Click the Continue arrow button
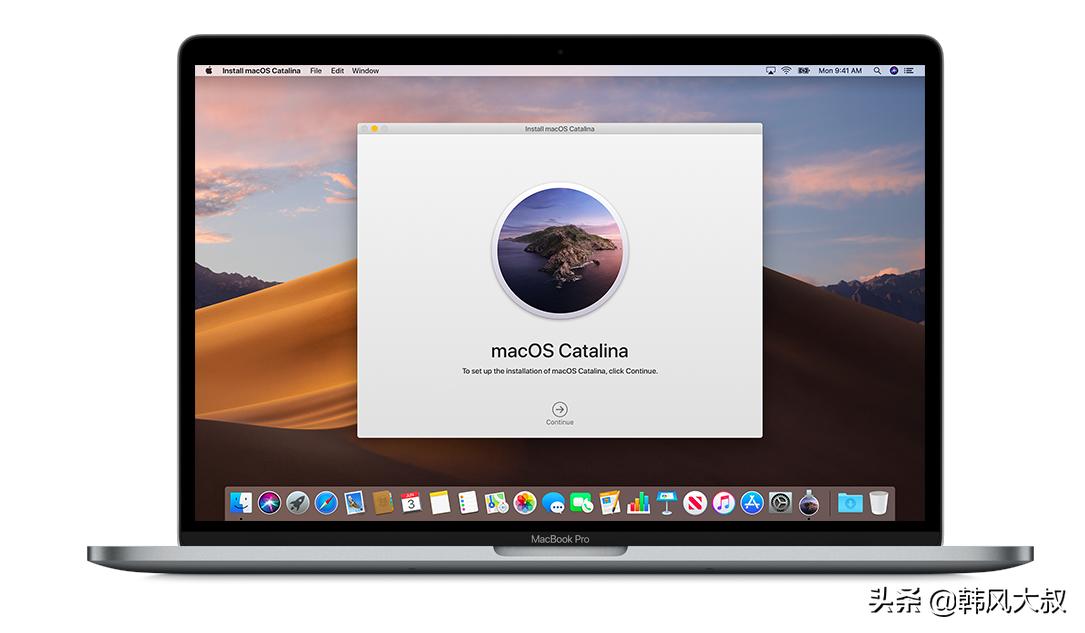The image size is (1085, 633). (x=560, y=410)
